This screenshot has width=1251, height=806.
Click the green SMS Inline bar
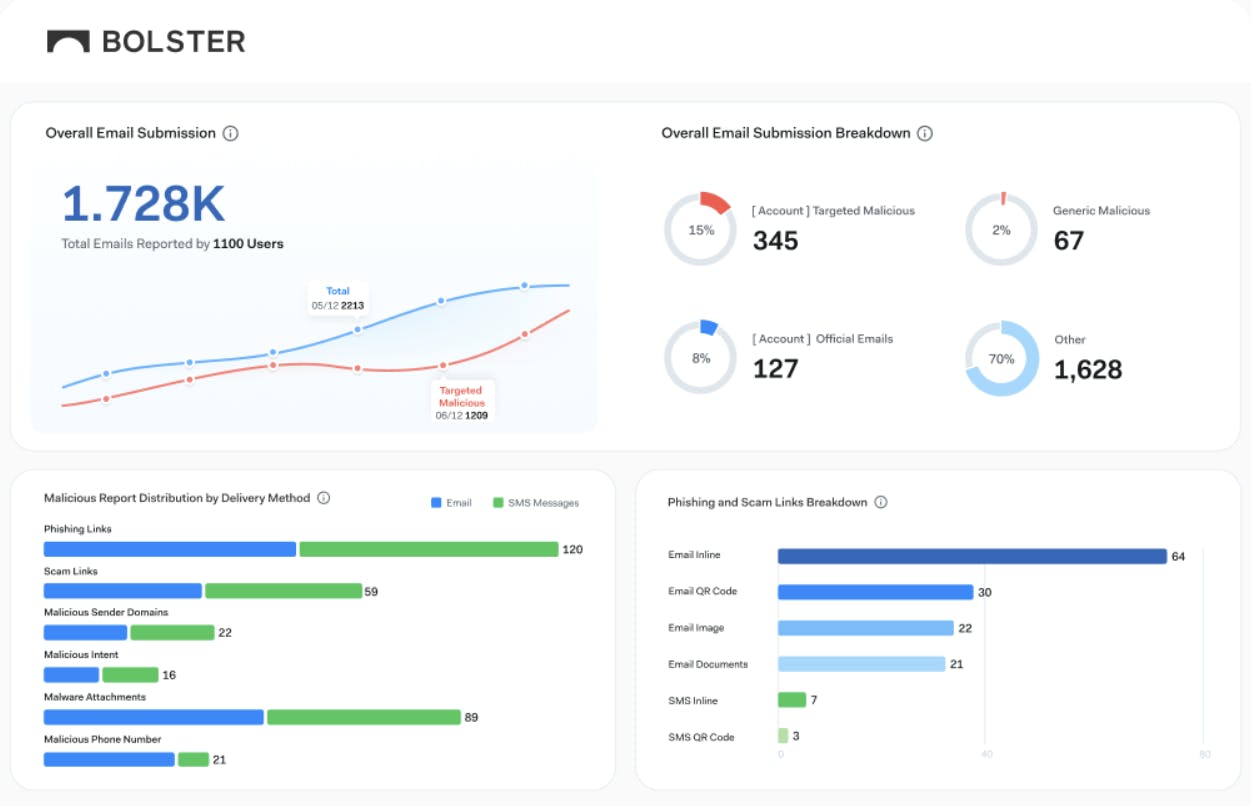click(x=791, y=700)
